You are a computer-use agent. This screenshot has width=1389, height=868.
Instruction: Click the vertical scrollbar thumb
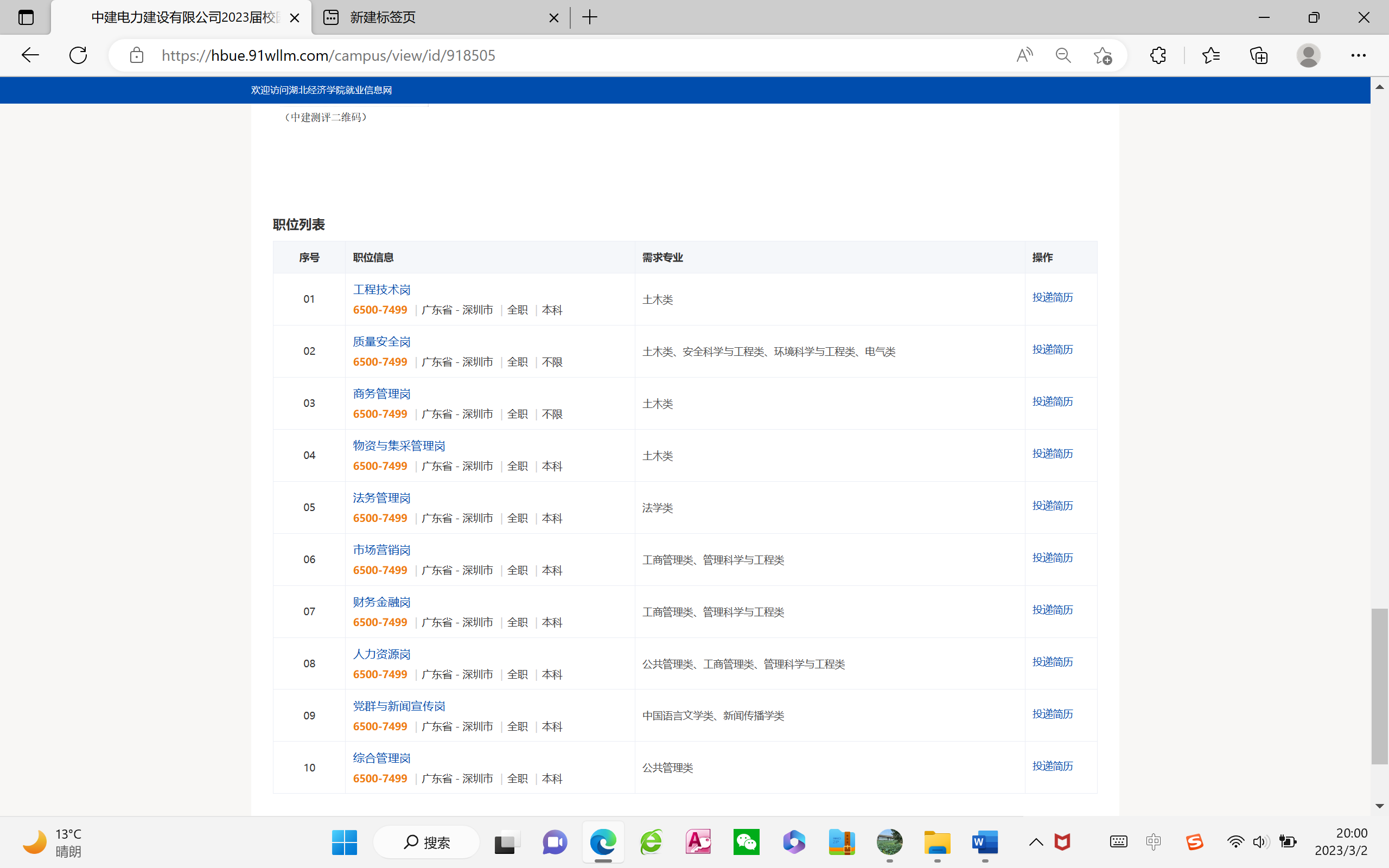tap(1379, 686)
